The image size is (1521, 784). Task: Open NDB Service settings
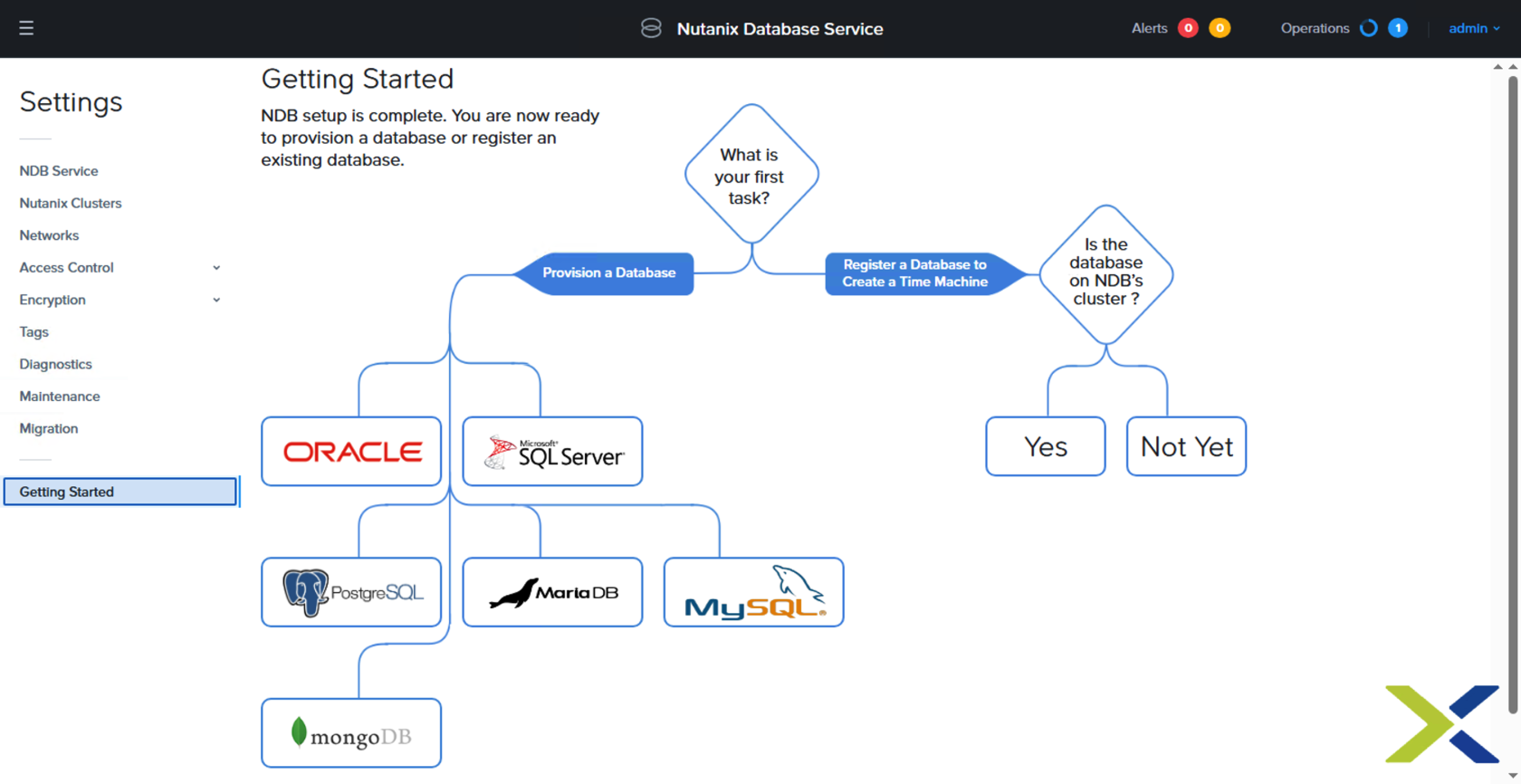(x=59, y=171)
